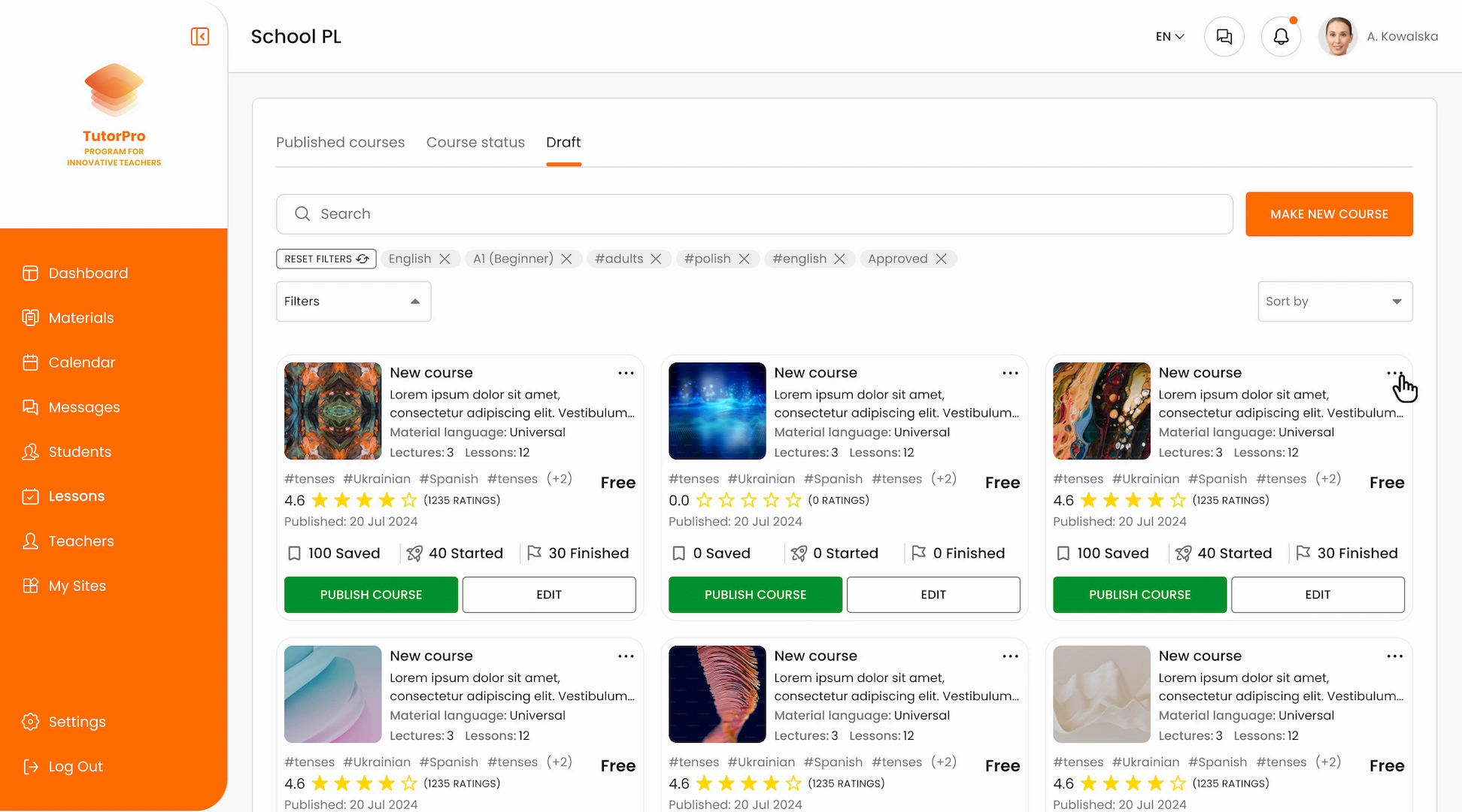The image size is (1462, 812).
Task: Open Students in the sidebar
Action: click(x=67, y=452)
